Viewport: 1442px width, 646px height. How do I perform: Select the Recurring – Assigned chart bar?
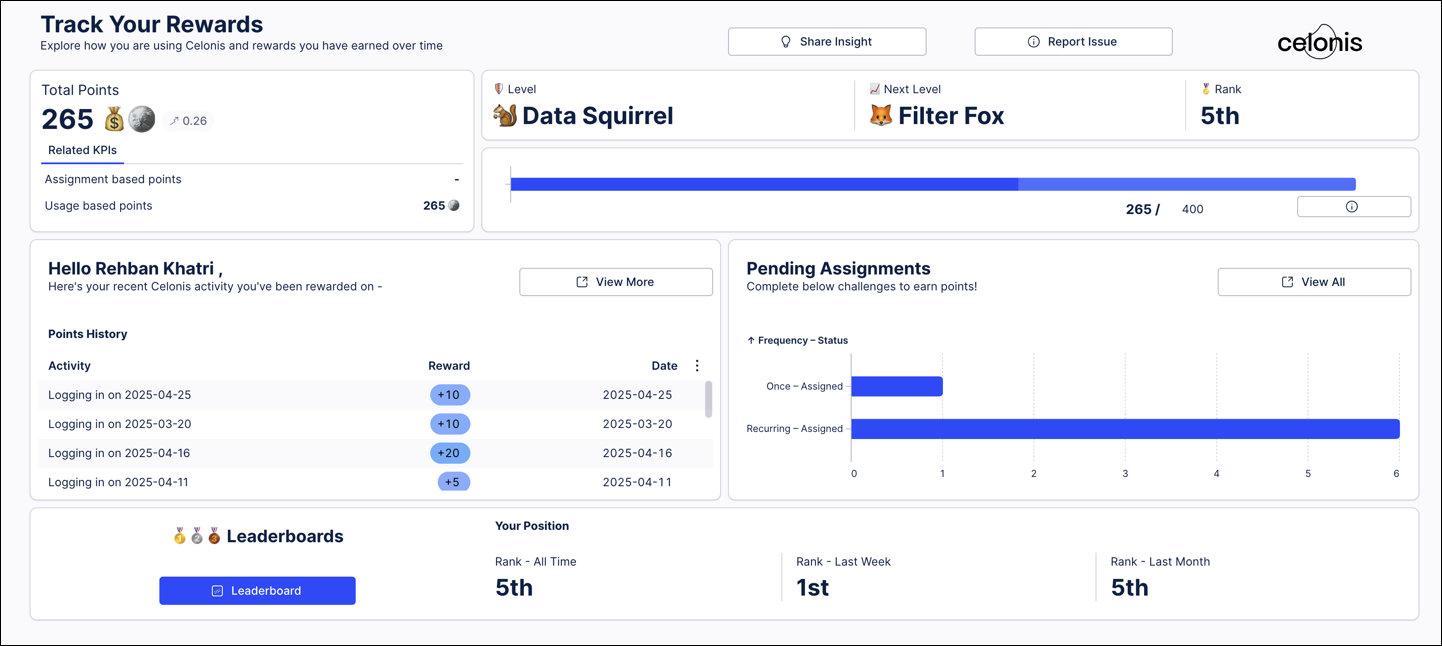coord(1124,429)
